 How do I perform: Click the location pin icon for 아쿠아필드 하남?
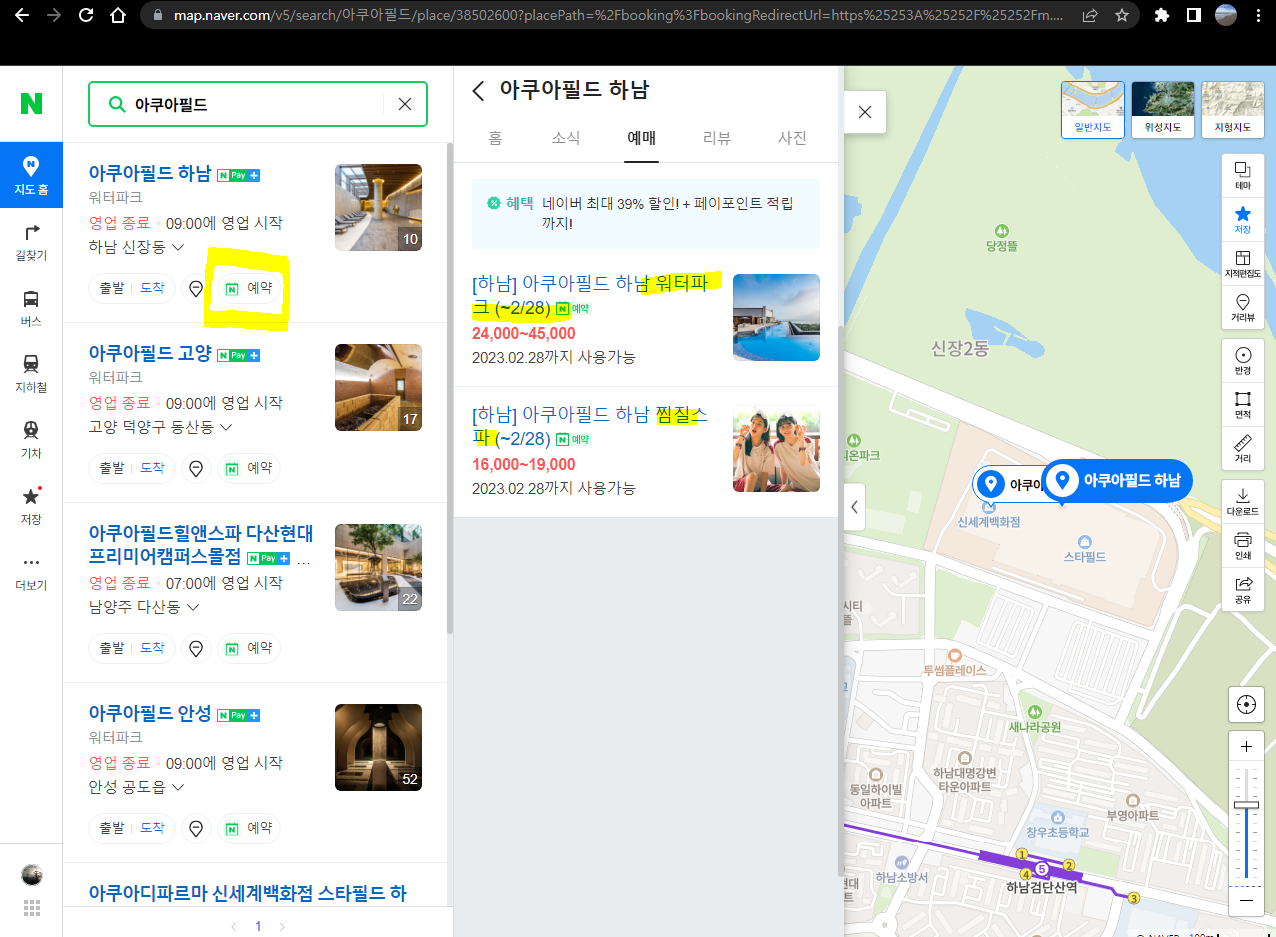pyautogui.click(x=196, y=289)
